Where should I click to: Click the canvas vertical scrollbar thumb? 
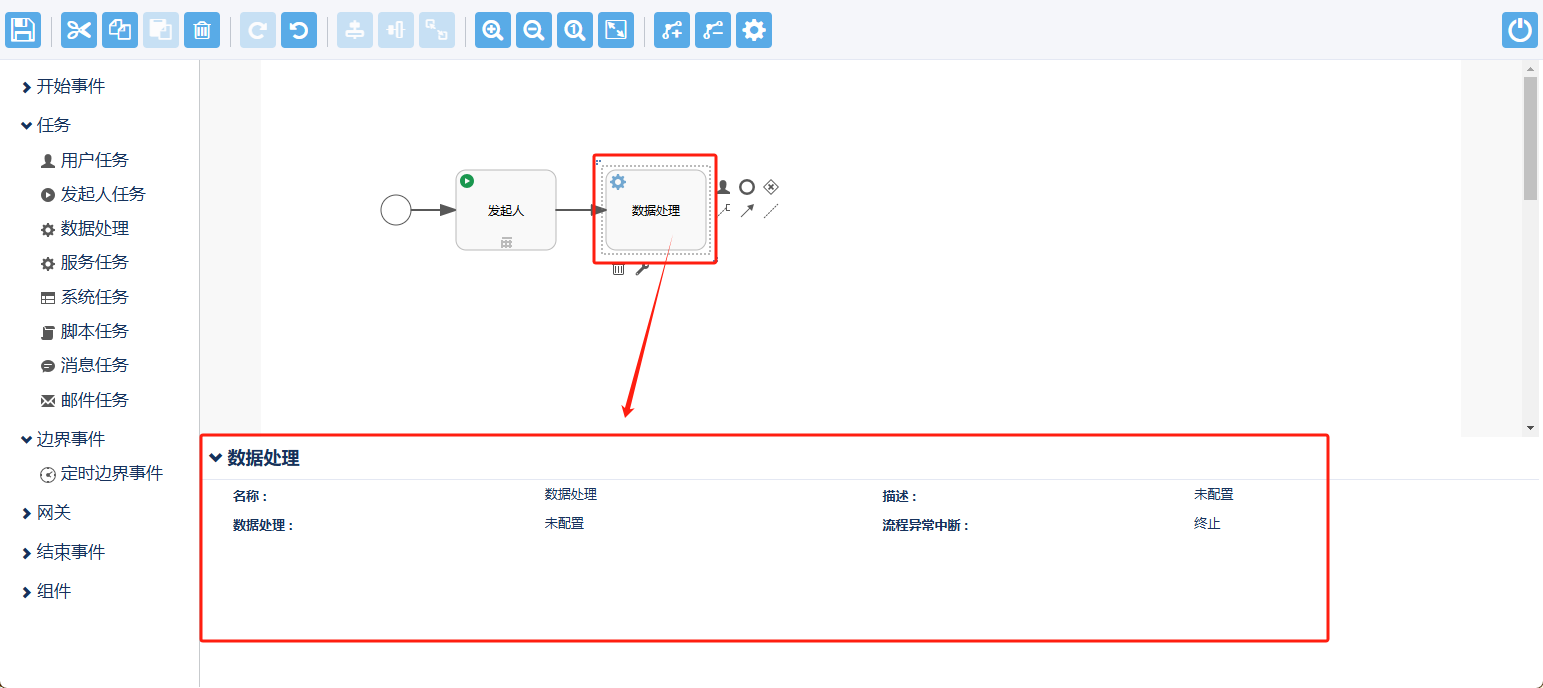click(1530, 138)
